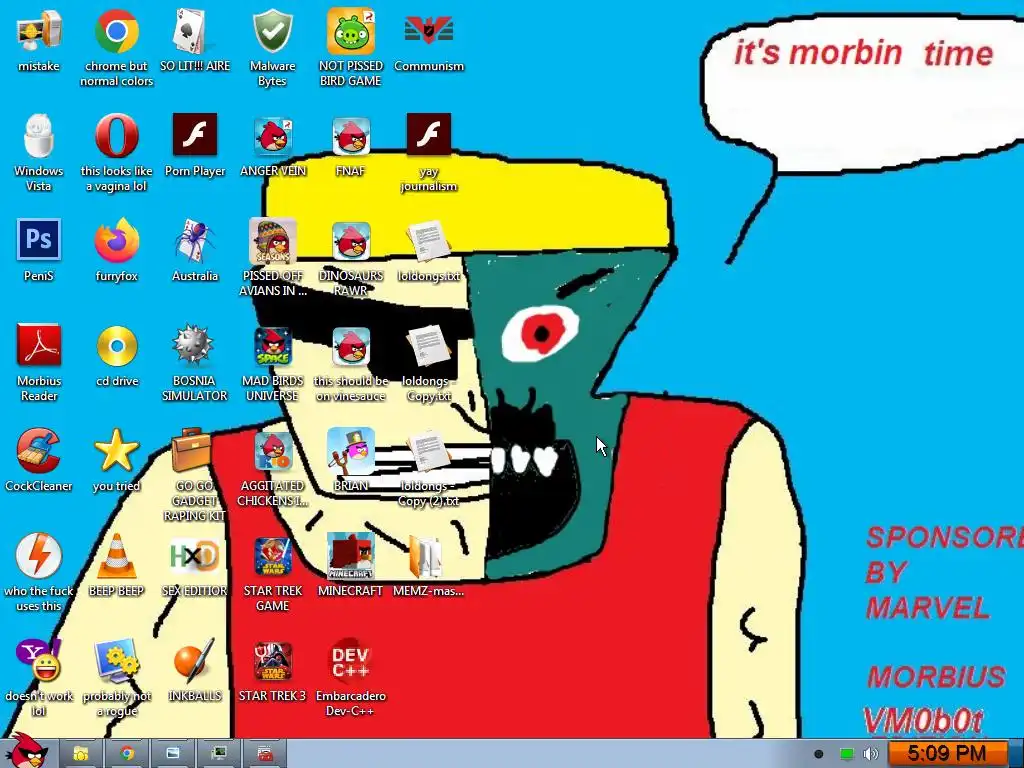Open the red bird Start button
This screenshot has width=1024, height=768.
[x=27, y=751]
